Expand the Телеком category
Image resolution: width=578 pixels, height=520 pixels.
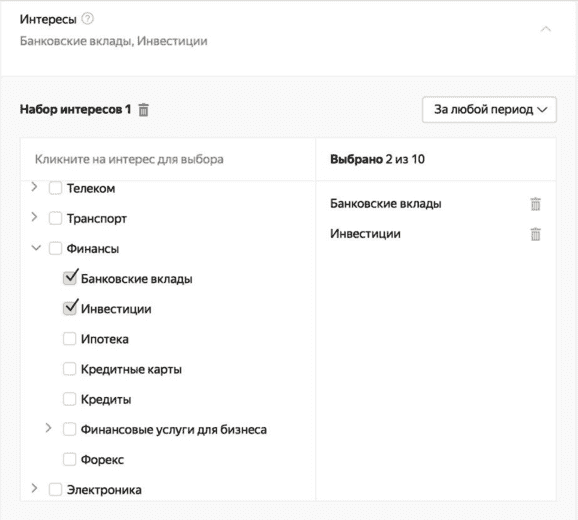[34, 187]
